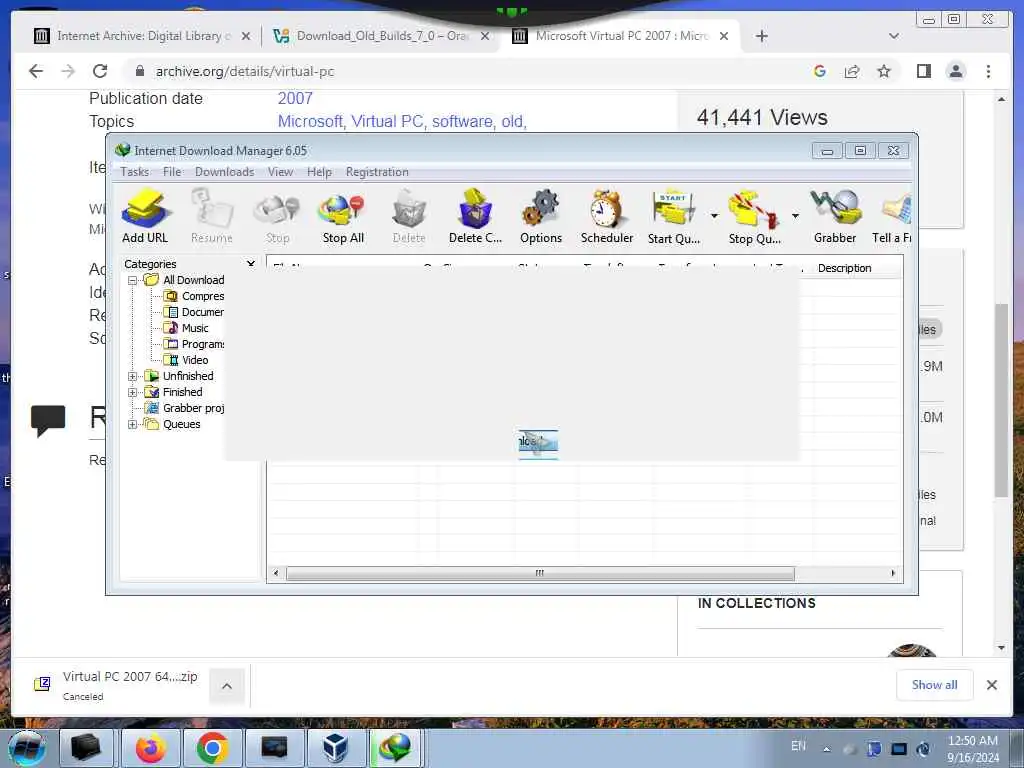Open the Tasks menu

click(135, 172)
